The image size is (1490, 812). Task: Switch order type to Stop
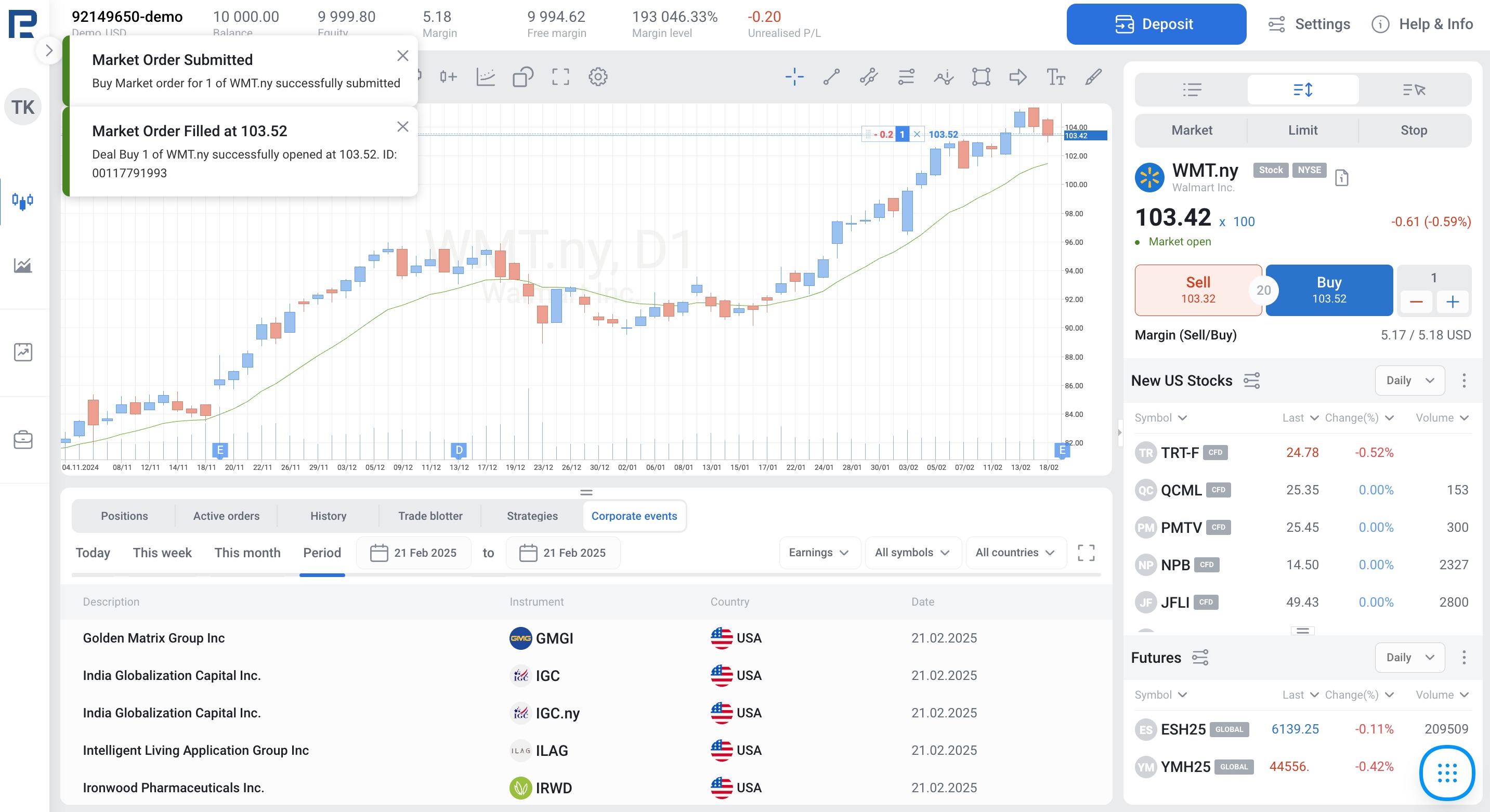pyautogui.click(x=1413, y=130)
